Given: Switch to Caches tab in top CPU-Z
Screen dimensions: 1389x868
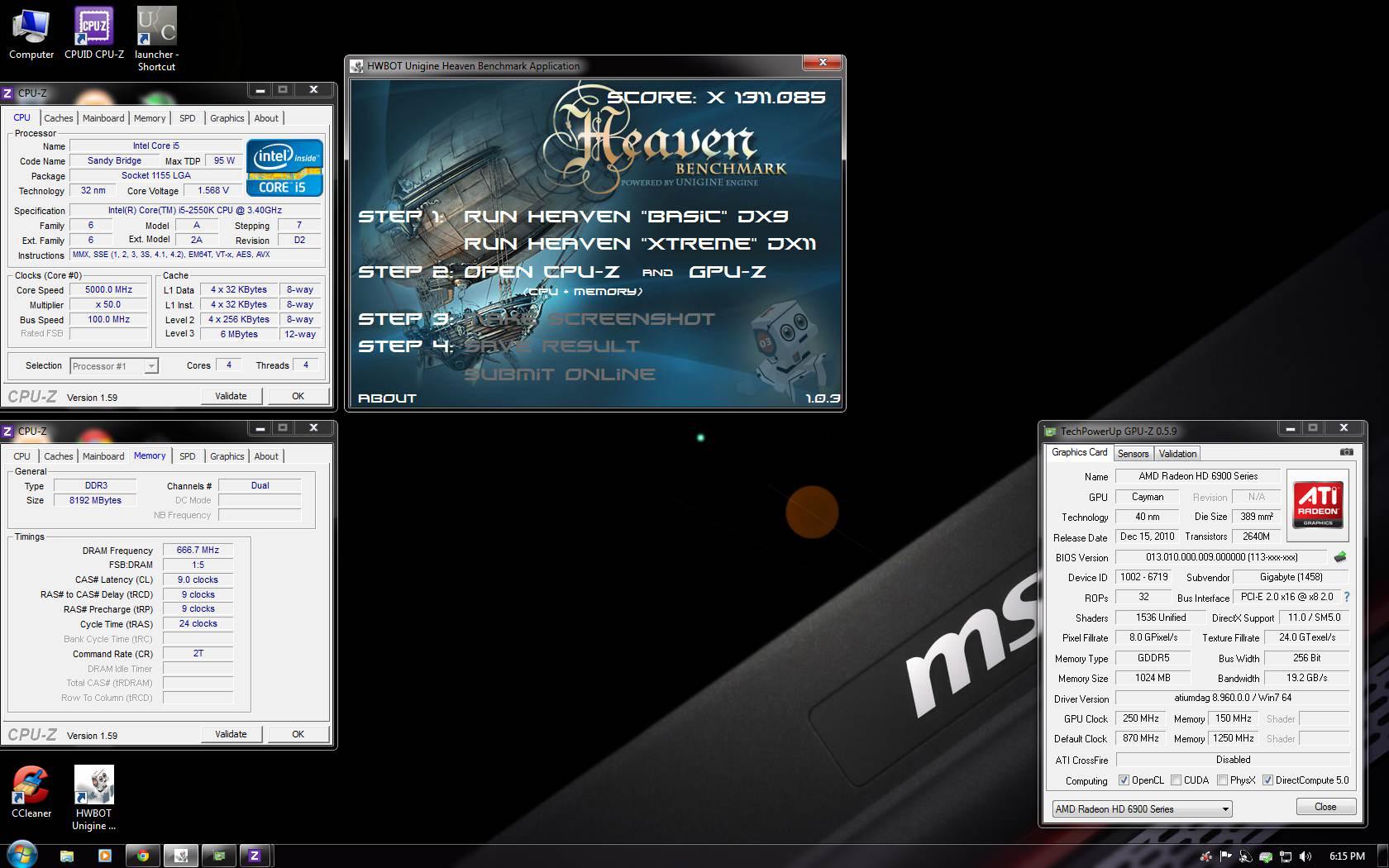Looking at the screenshot, I should [58, 118].
